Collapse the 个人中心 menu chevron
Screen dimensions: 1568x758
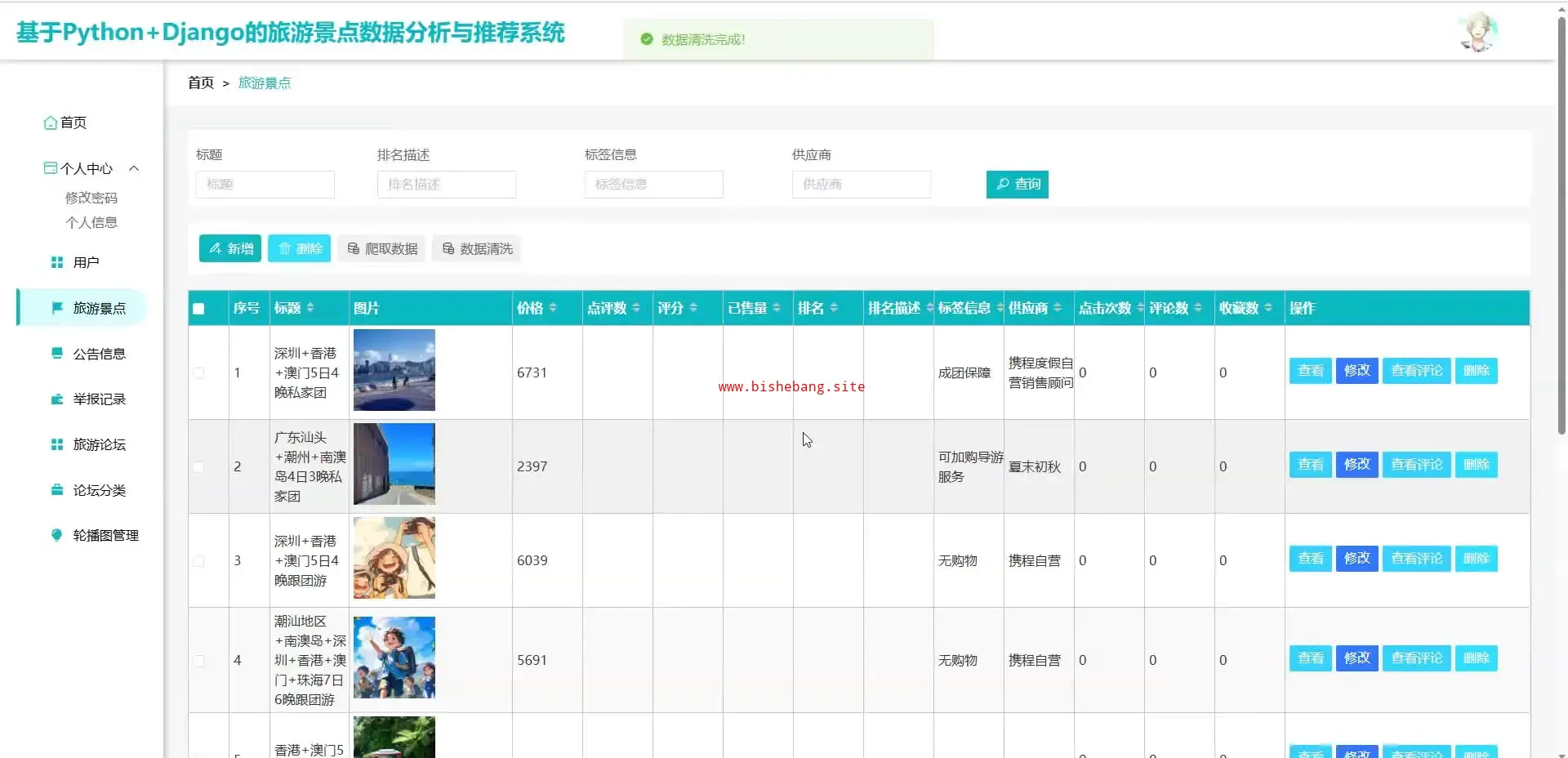134,168
